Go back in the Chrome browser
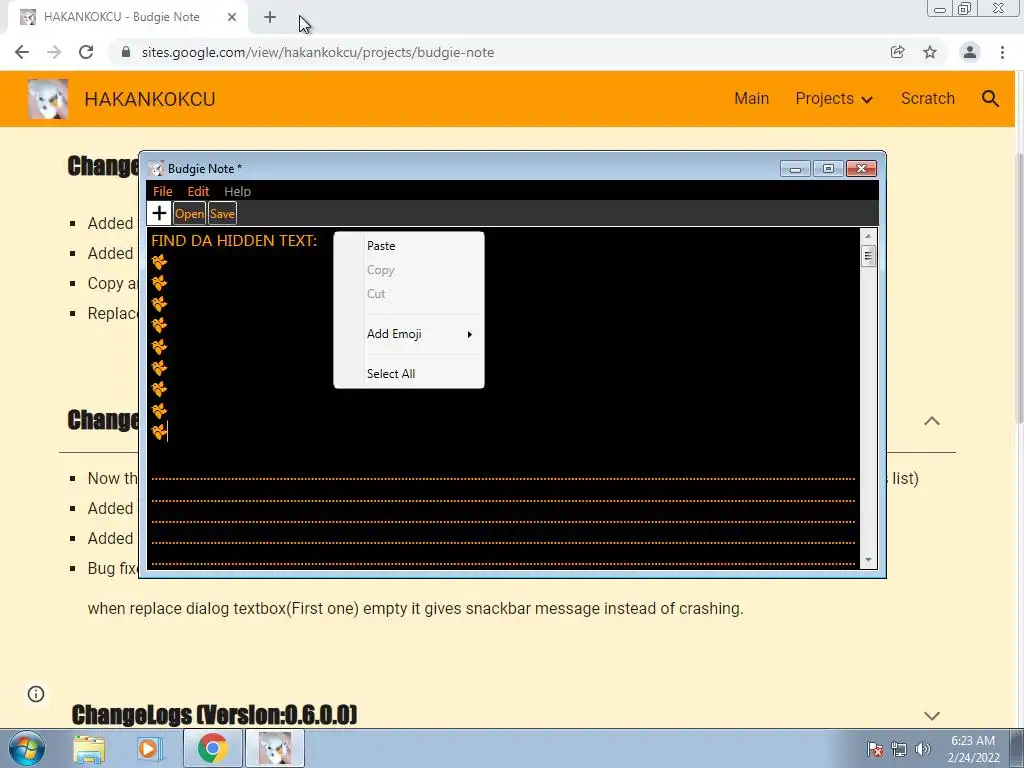This screenshot has height=768, width=1024. (22, 52)
